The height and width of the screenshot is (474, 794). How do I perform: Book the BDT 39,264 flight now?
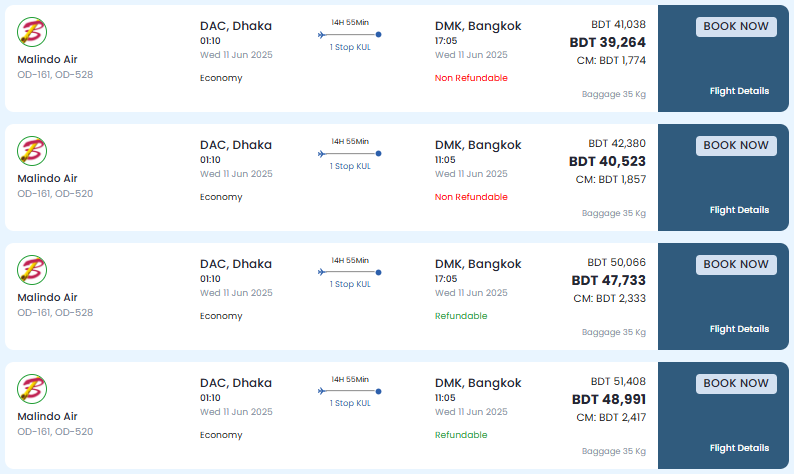(736, 27)
